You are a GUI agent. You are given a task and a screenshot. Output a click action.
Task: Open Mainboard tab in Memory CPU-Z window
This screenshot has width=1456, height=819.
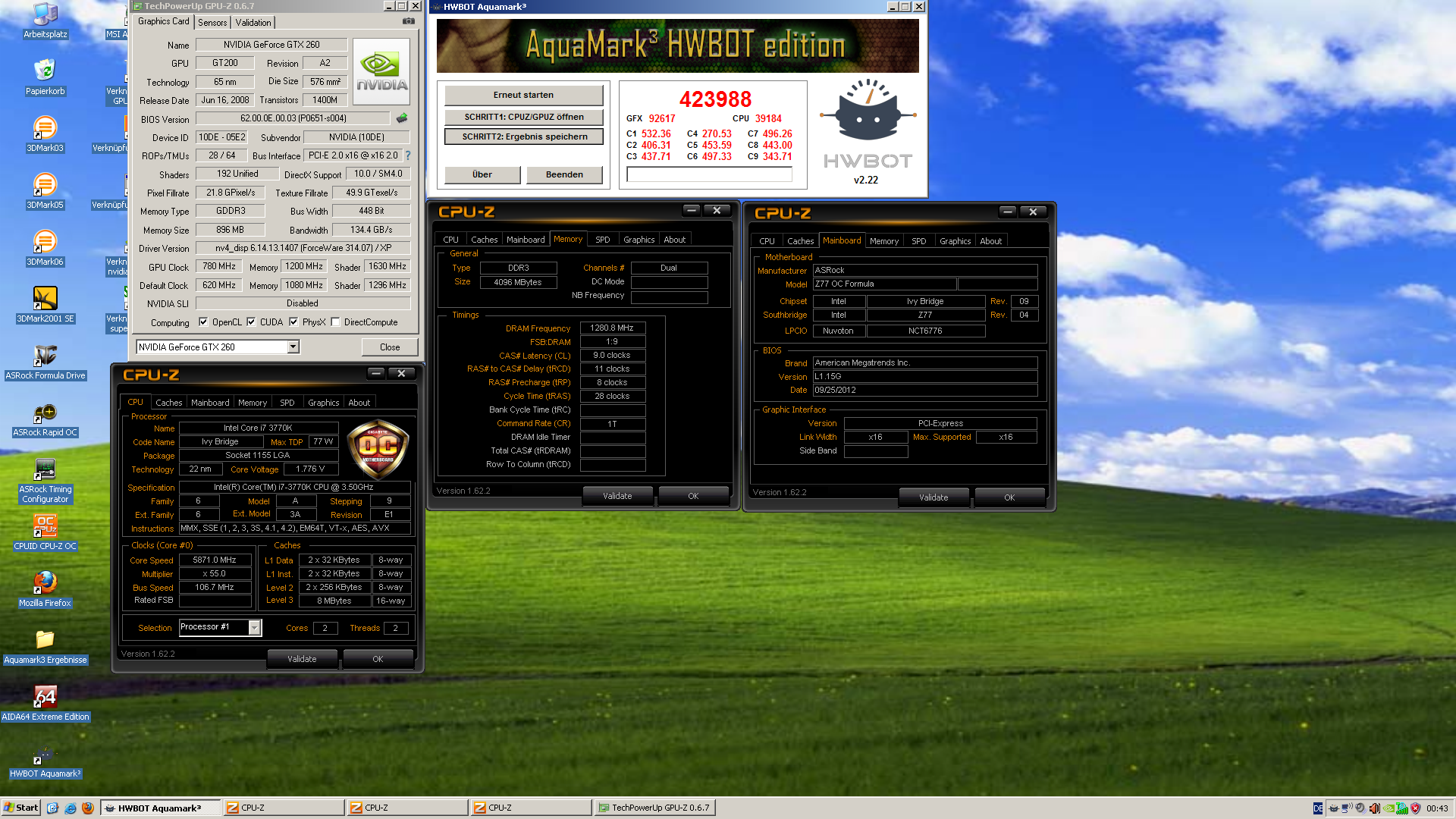(526, 240)
